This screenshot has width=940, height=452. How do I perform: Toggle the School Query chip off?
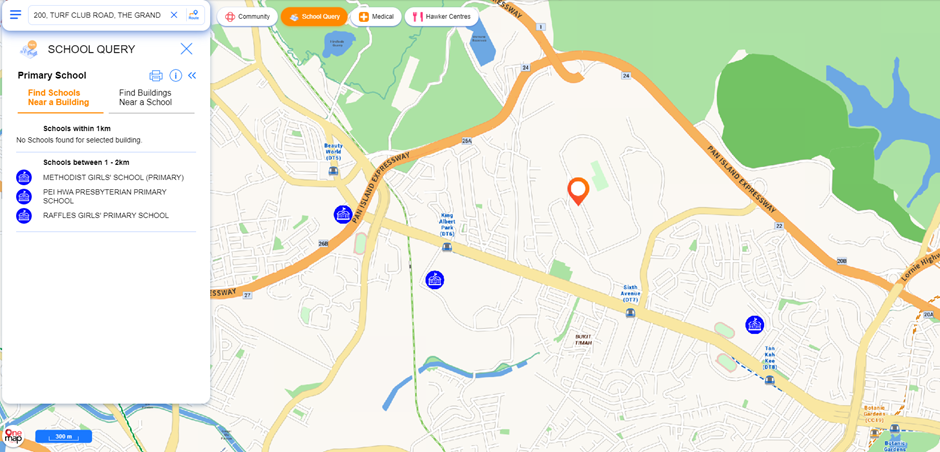[x=314, y=17]
